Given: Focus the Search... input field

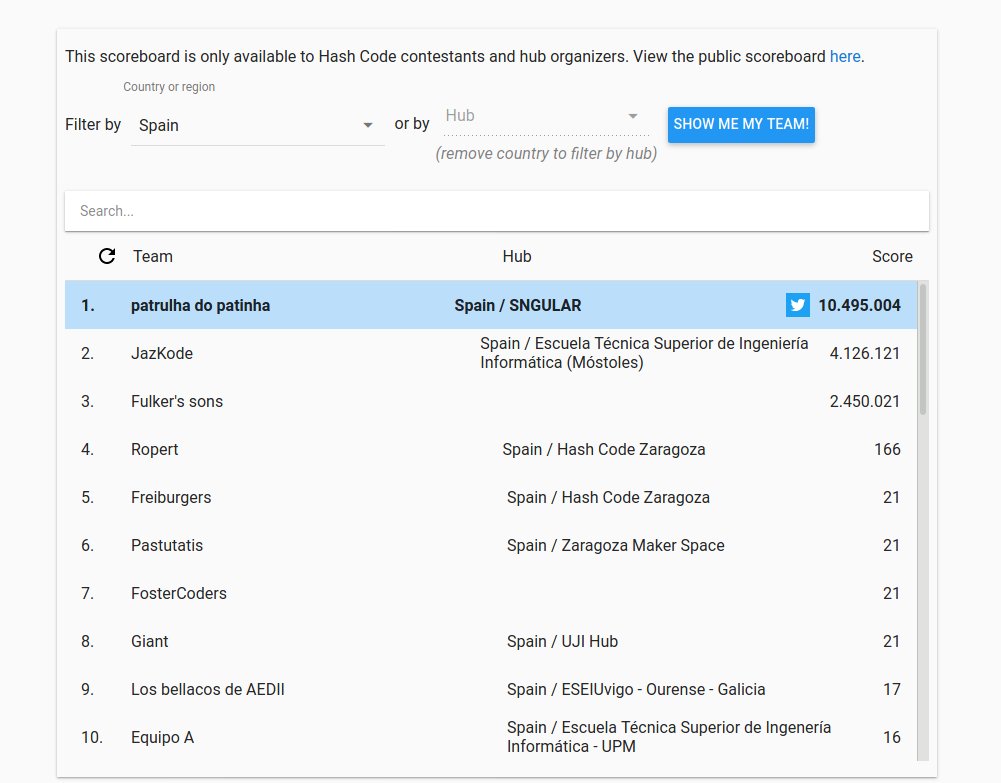Looking at the screenshot, I should pyautogui.click(x=497, y=211).
